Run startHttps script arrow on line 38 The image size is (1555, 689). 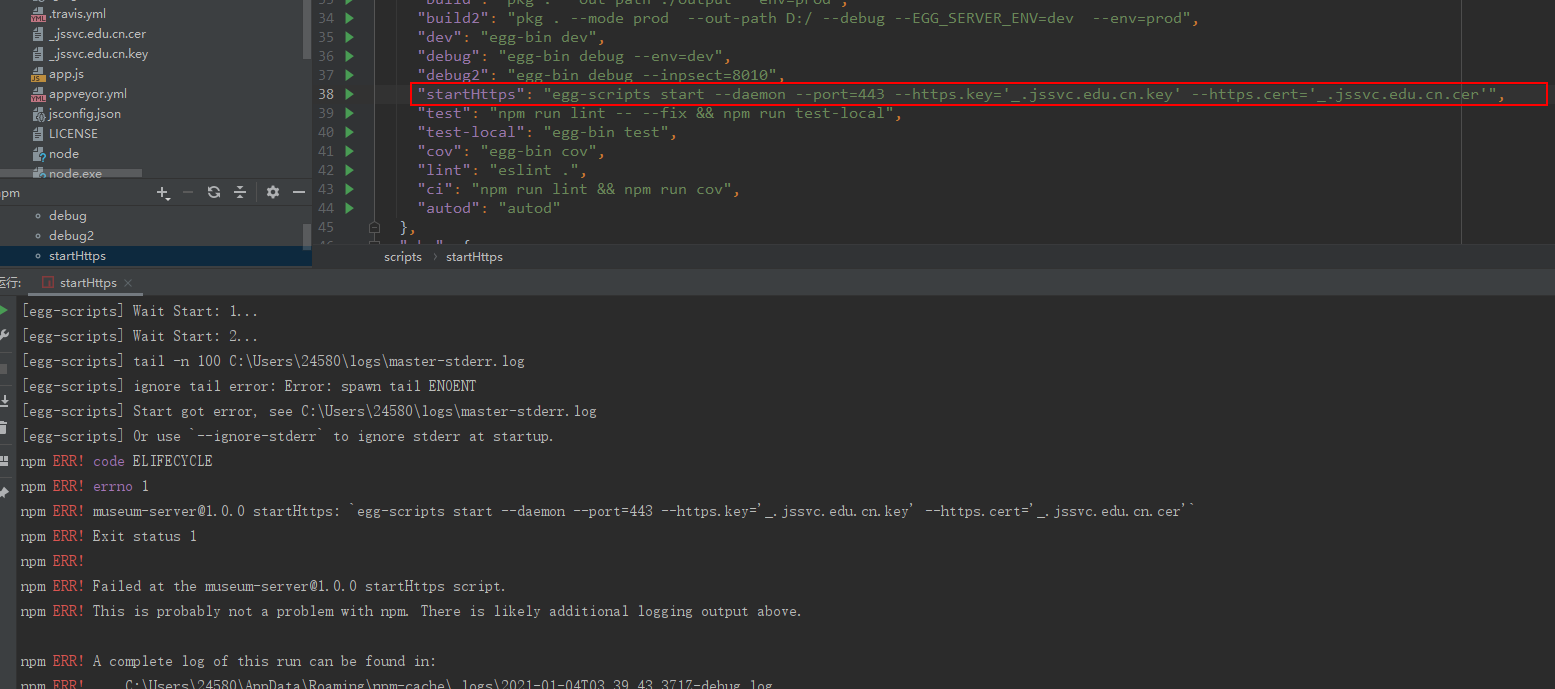coord(349,94)
